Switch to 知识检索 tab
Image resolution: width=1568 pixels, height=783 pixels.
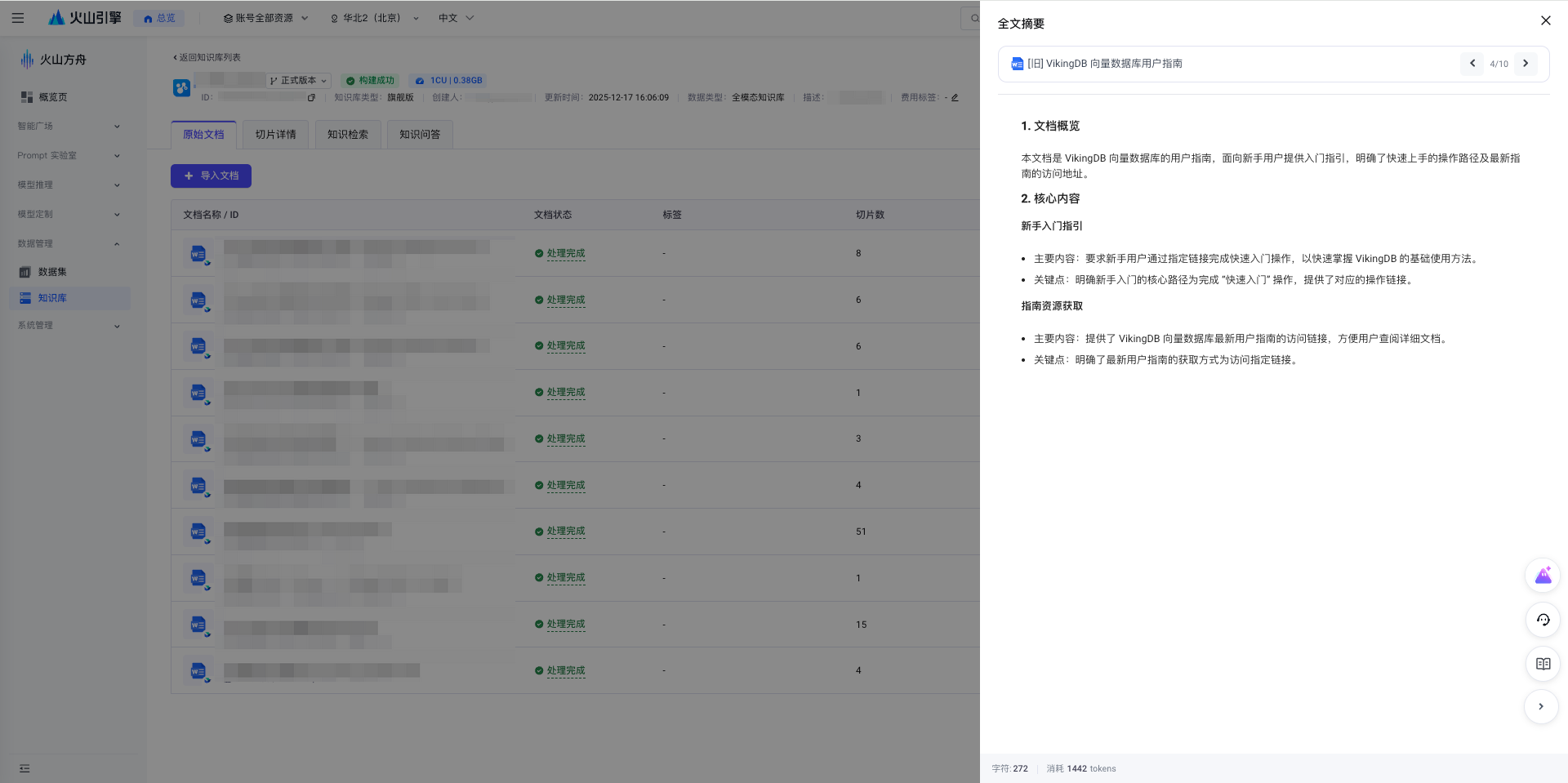coord(348,135)
